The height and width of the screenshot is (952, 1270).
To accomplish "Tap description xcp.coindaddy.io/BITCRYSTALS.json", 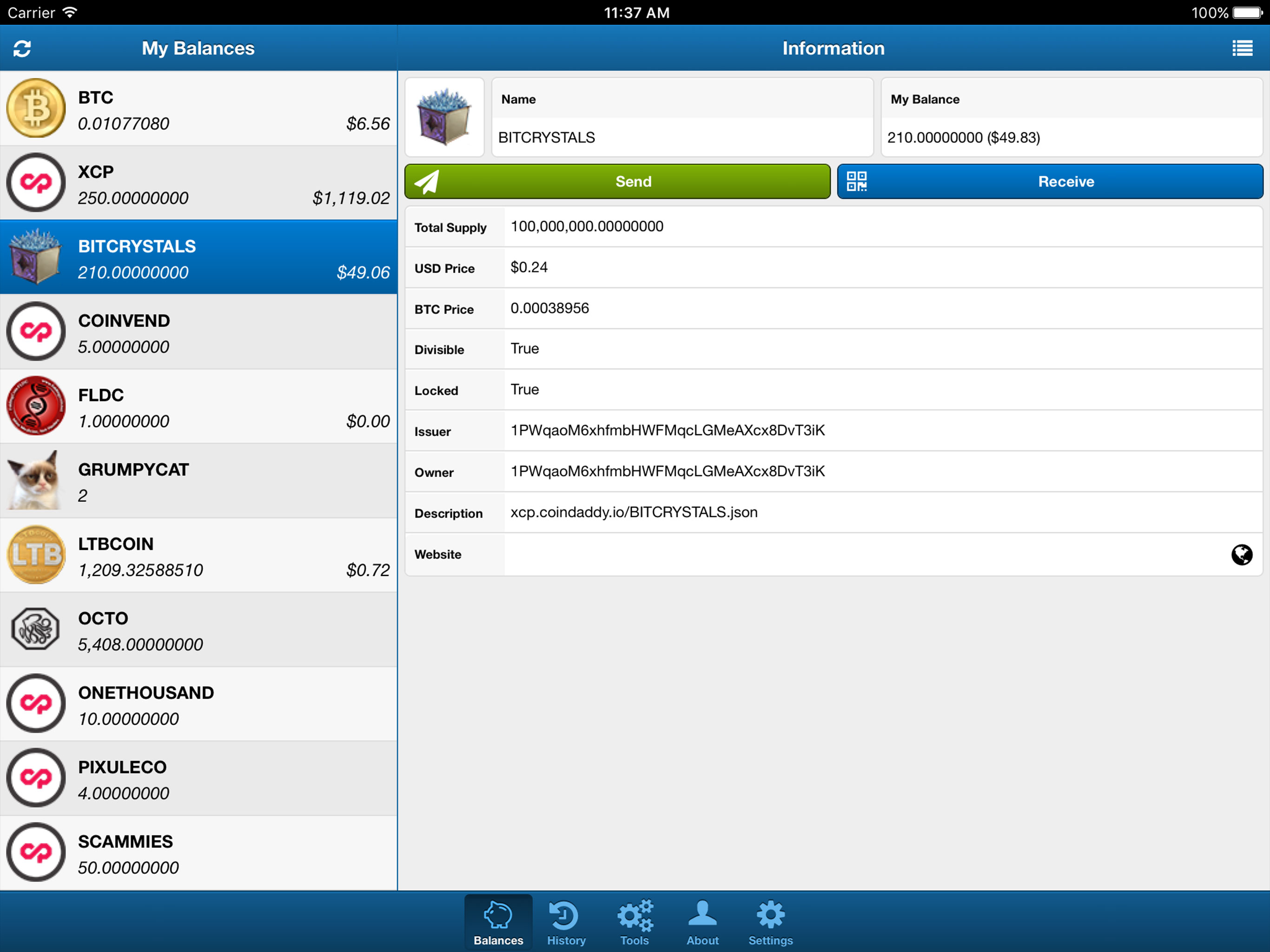I will click(x=634, y=512).
